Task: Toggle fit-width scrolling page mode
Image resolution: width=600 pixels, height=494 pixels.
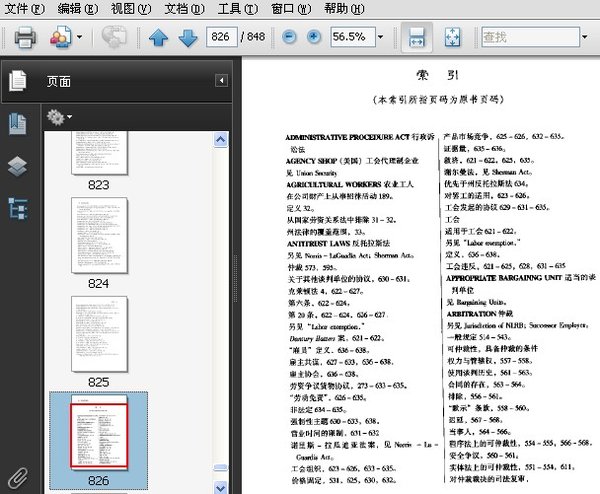Action: pyautogui.click(x=418, y=37)
